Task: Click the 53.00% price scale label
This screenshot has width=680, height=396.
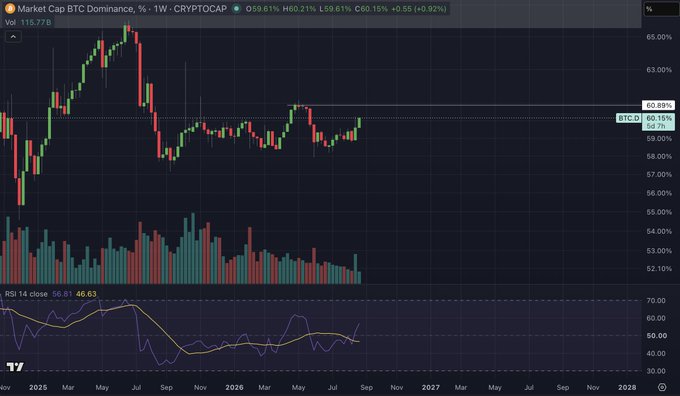Action: (x=659, y=251)
